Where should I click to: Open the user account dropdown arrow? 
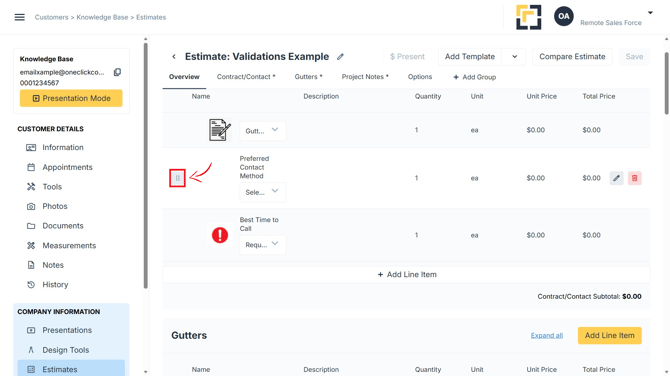click(650, 13)
